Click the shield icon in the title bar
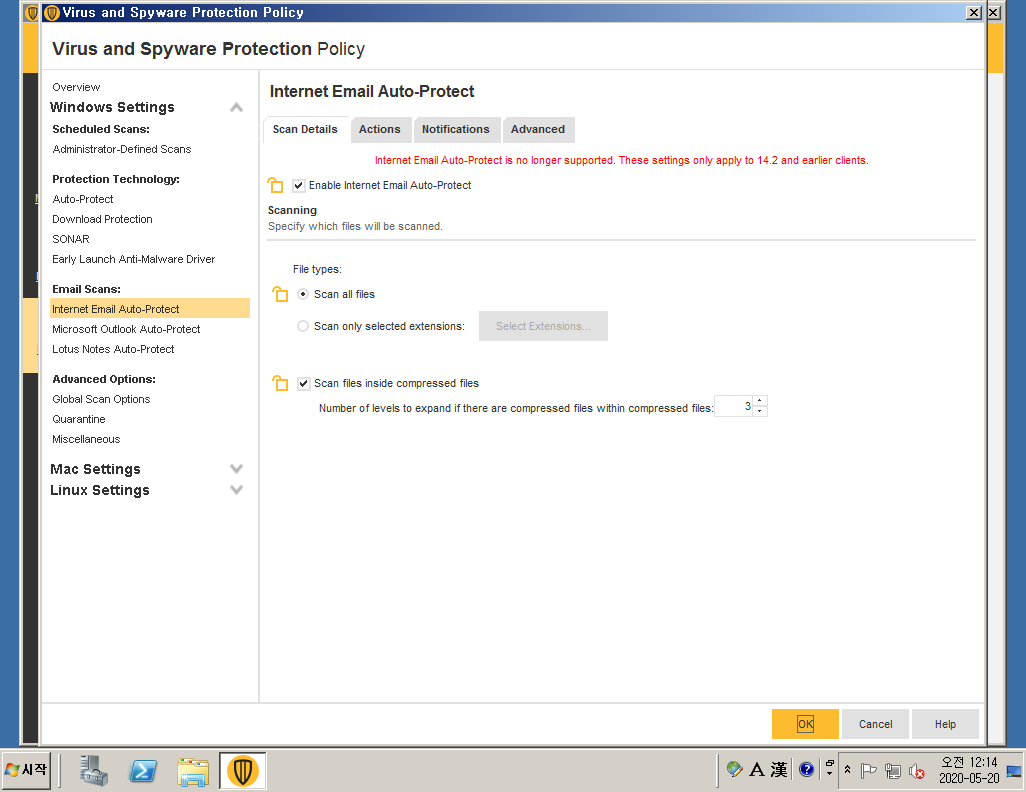This screenshot has height=792, width=1026. (x=52, y=12)
